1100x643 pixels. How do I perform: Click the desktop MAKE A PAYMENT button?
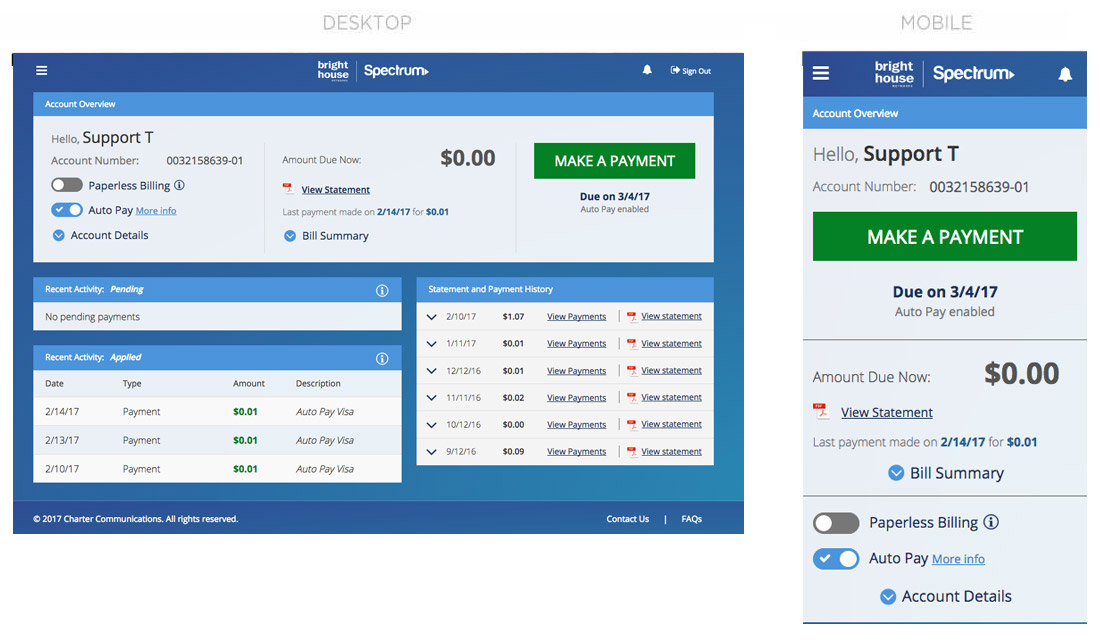[x=614, y=161]
